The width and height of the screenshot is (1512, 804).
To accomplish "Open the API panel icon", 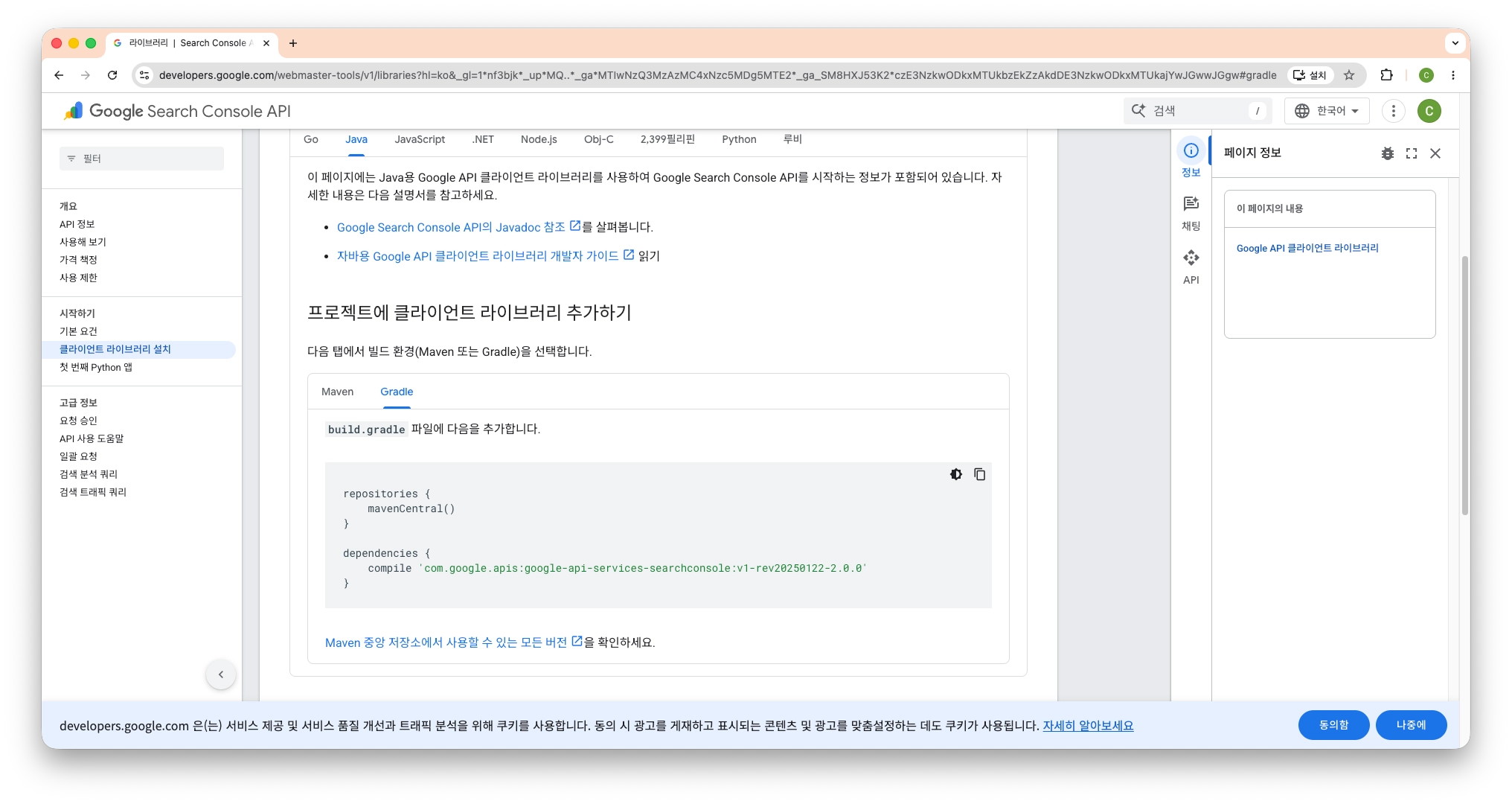I will [x=1191, y=267].
